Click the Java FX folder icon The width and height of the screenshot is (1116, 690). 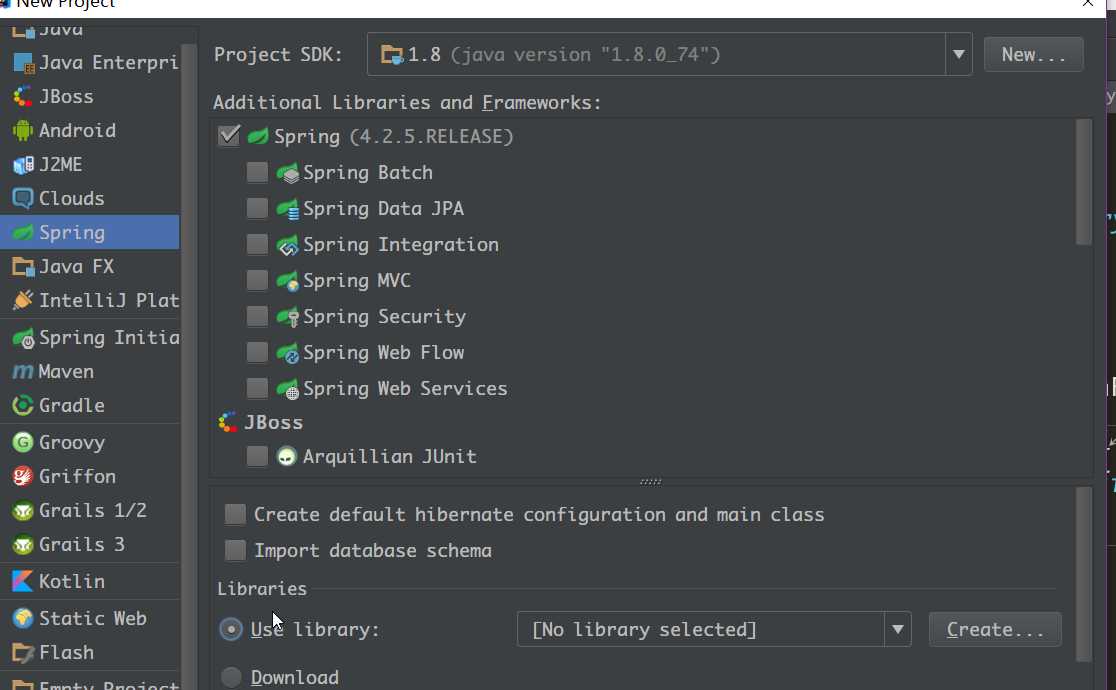click(23, 267)
